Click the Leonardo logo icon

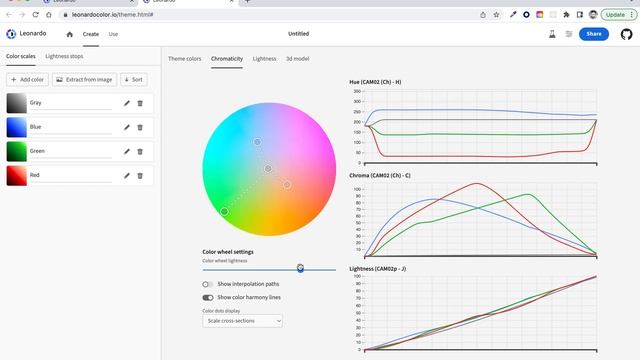11,34
